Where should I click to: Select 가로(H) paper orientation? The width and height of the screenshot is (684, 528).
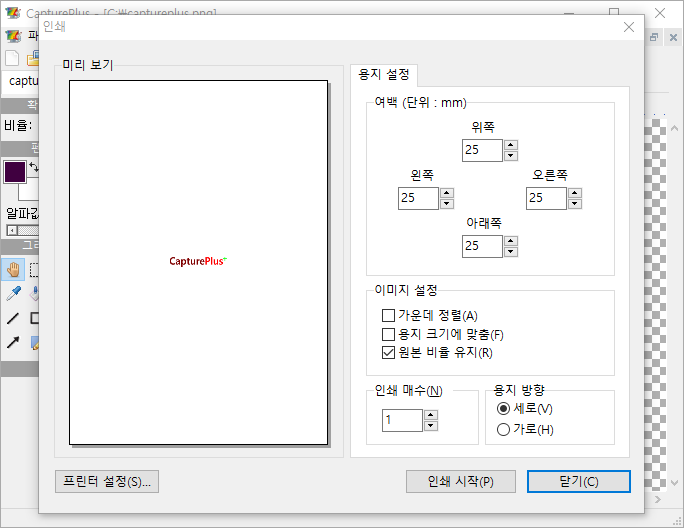coord(504,429)
